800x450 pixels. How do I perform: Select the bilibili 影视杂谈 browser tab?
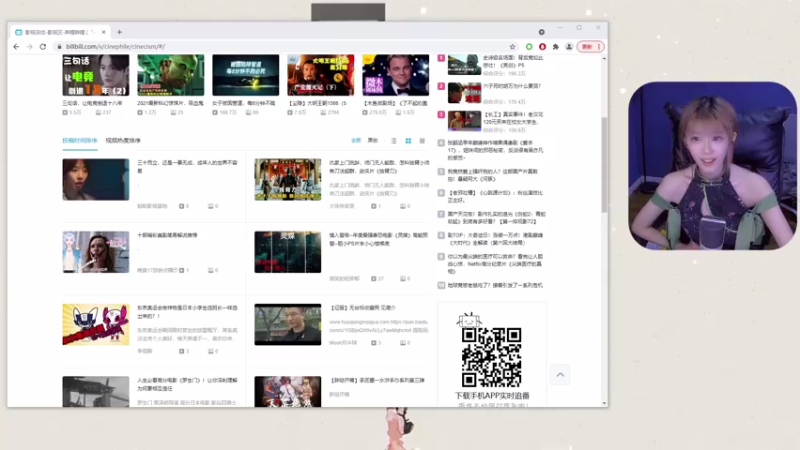point(59,32)
